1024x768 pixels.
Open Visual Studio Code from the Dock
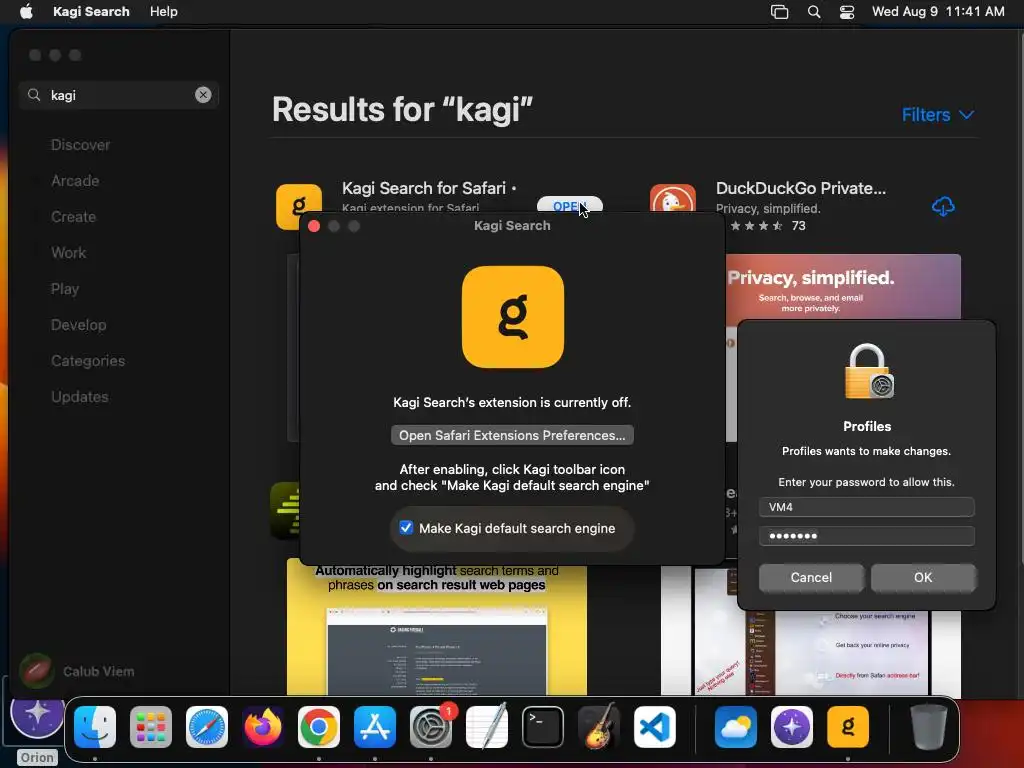[655, 727]
